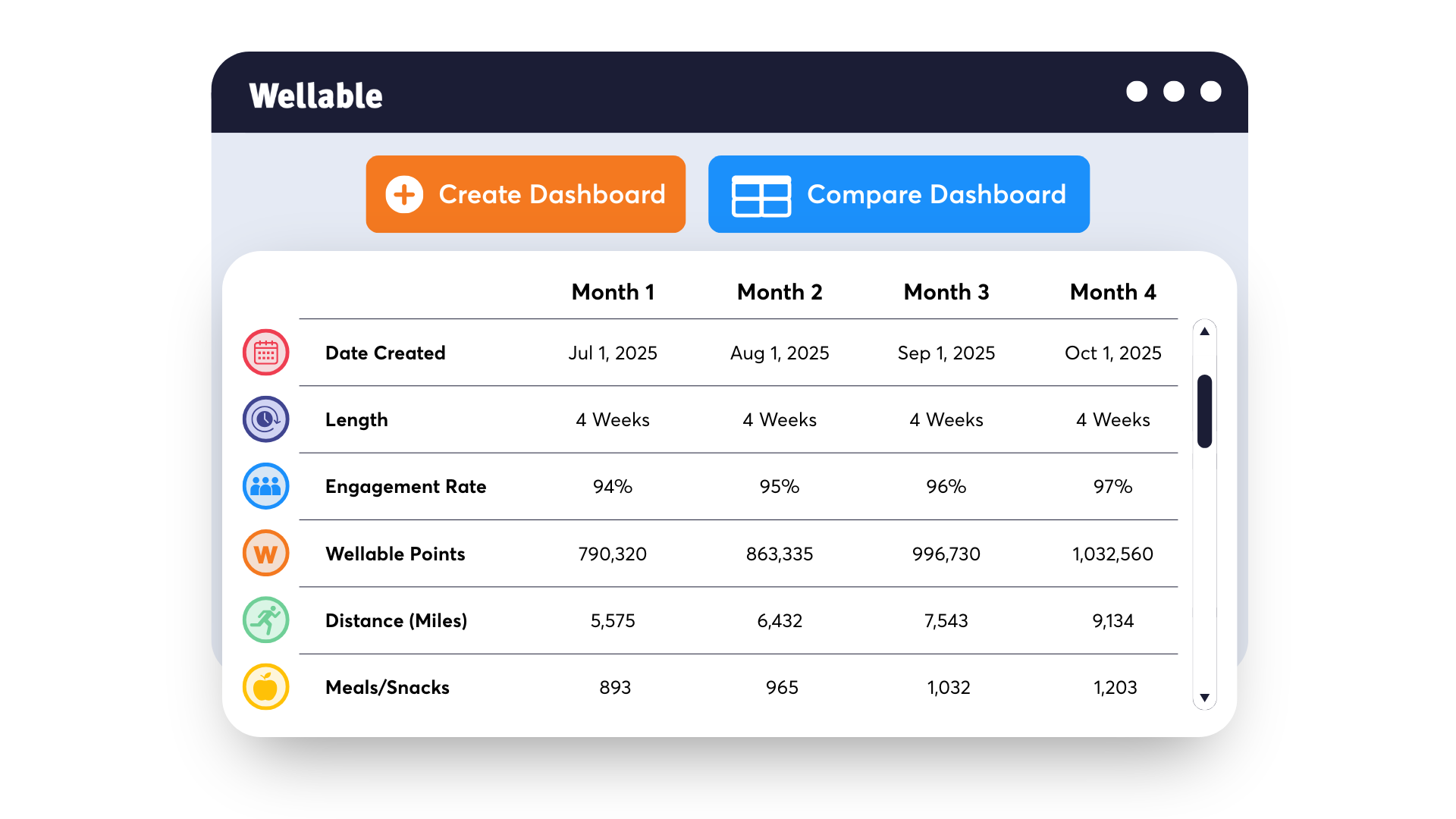The image size is (1456, 819).
Task: Select the Month 1 column header
Action: (x=613, y=292)
